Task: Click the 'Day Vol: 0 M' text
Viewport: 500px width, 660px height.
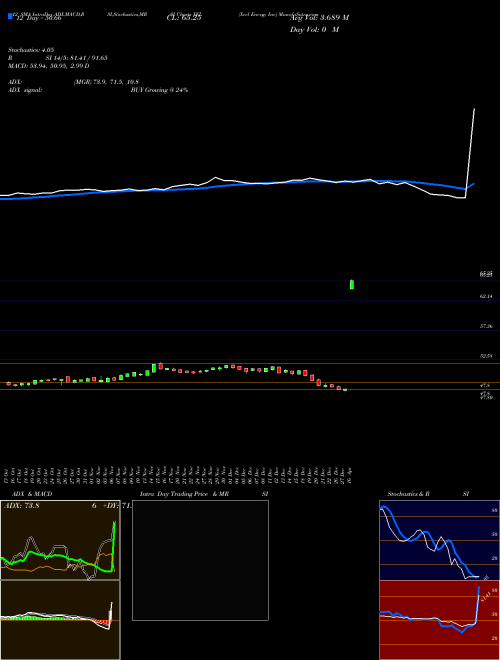Action: [314, 30]
